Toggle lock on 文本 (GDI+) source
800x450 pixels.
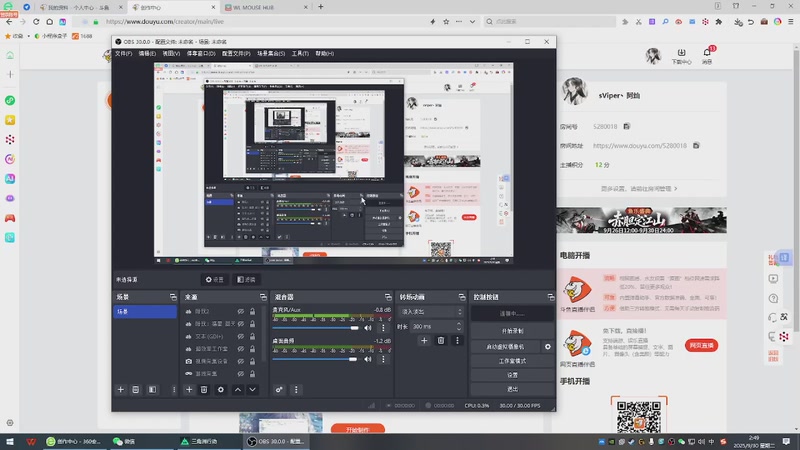pyautogui.click(x=252, y=336)
